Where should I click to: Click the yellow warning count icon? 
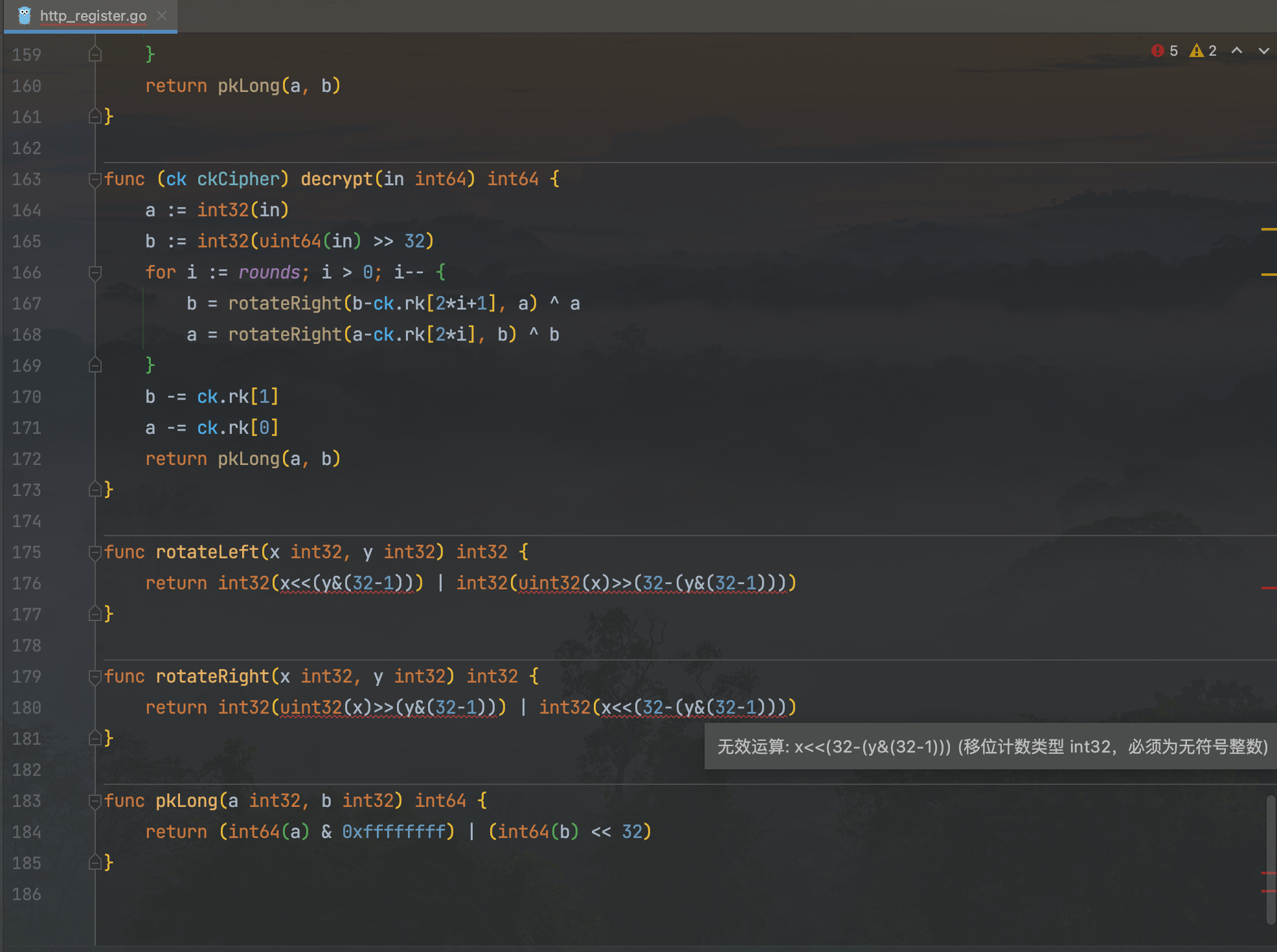pos(1196,51)
